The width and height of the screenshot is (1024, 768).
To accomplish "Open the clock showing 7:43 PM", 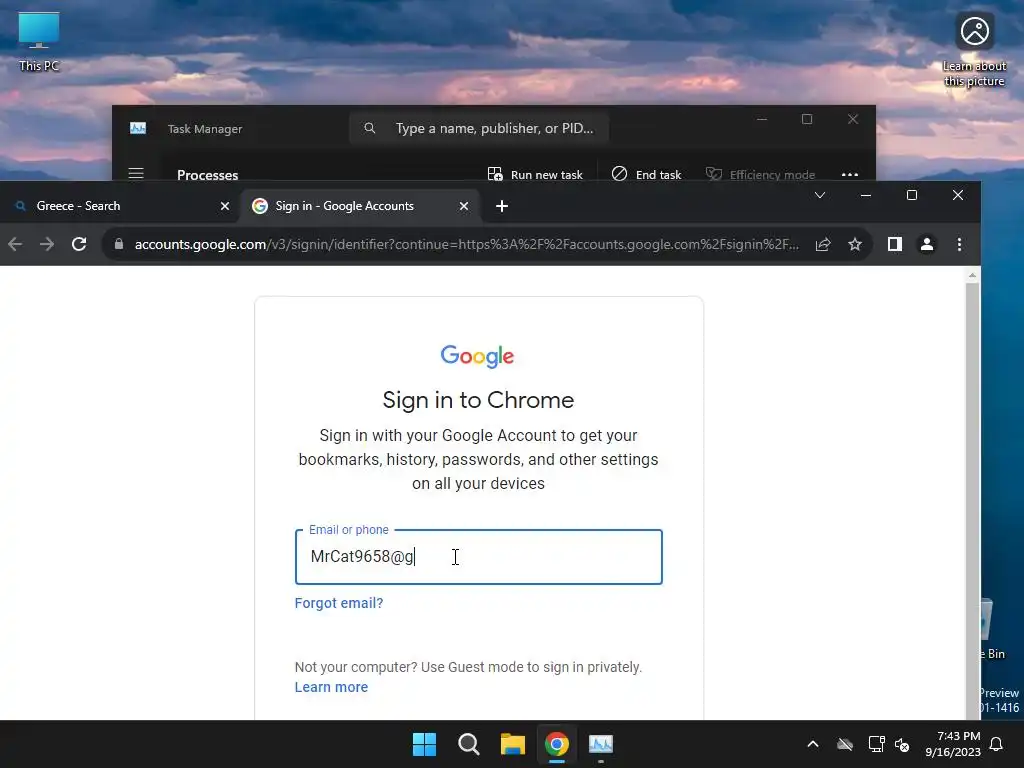I will point(953,744).
